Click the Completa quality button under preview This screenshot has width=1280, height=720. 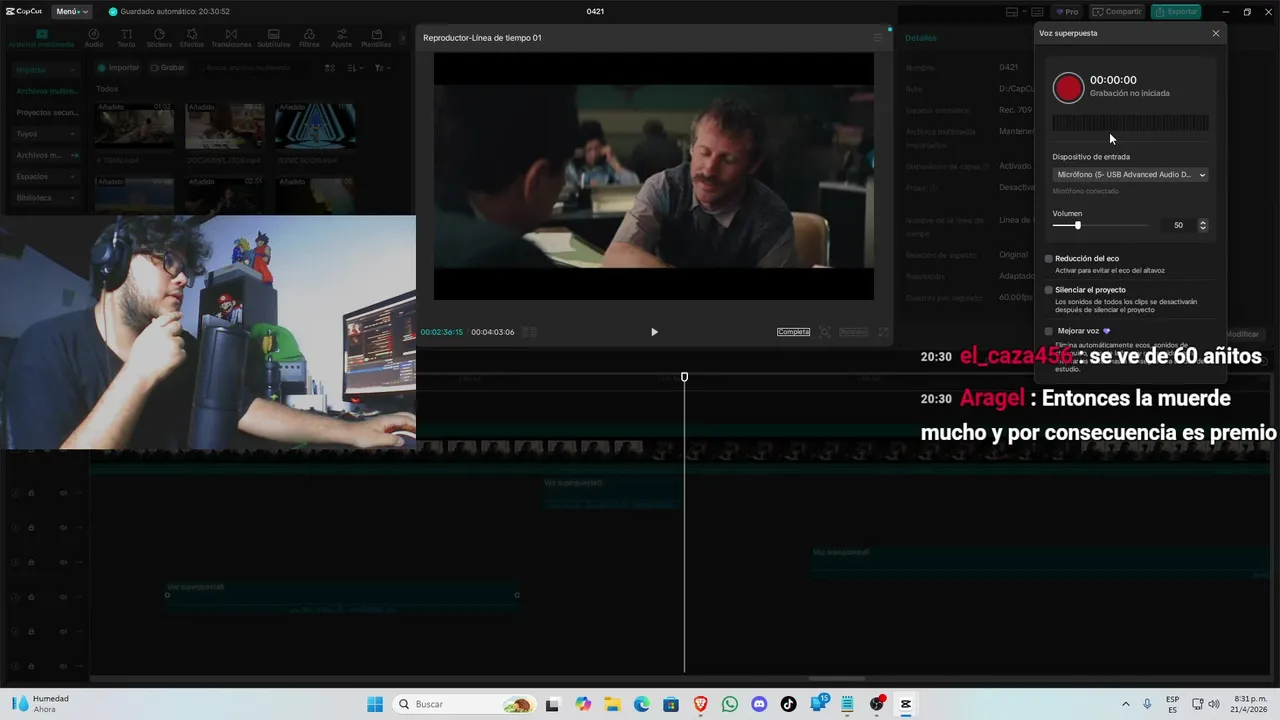(793, 332)
